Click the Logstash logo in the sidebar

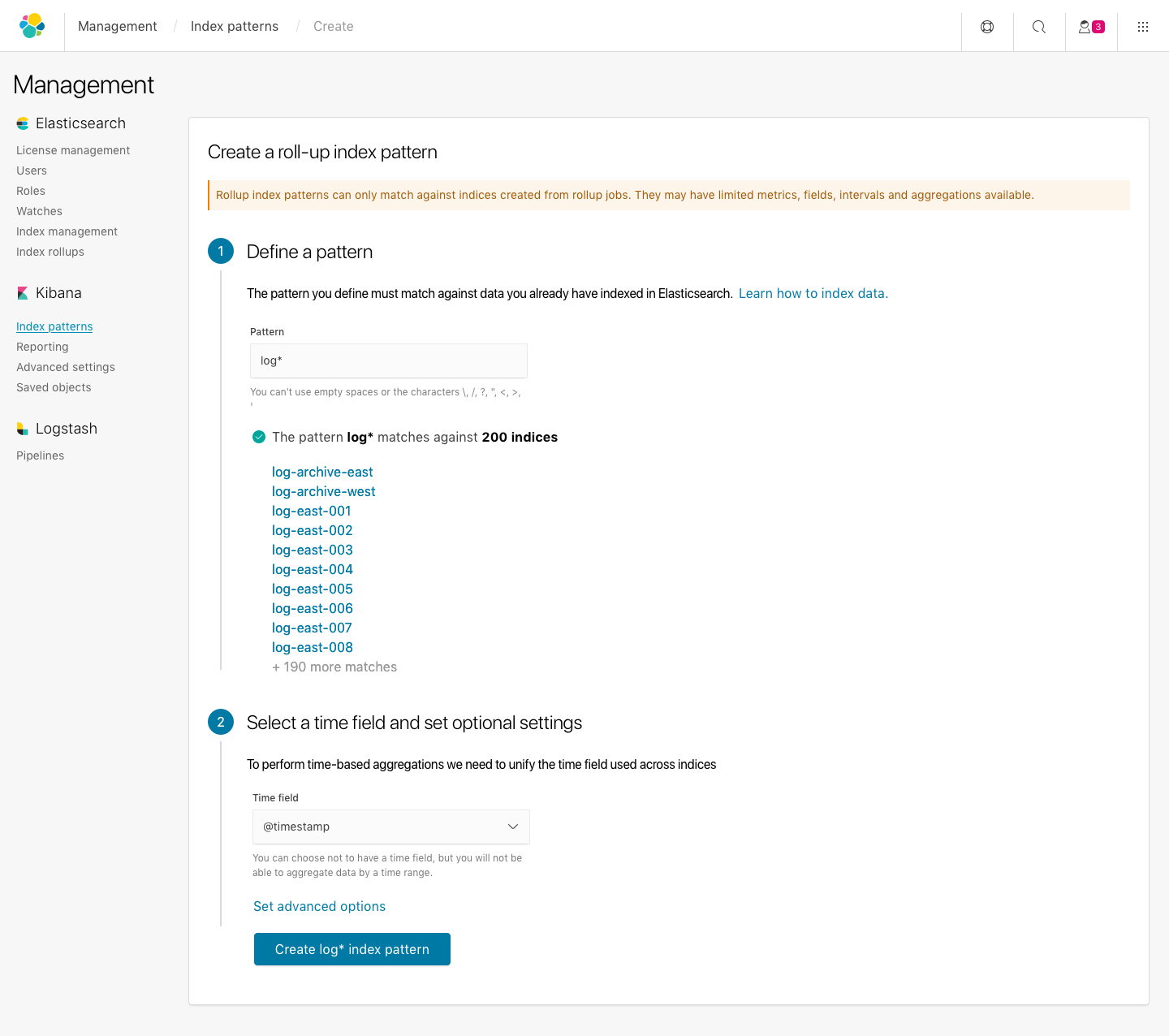point(21,428)
